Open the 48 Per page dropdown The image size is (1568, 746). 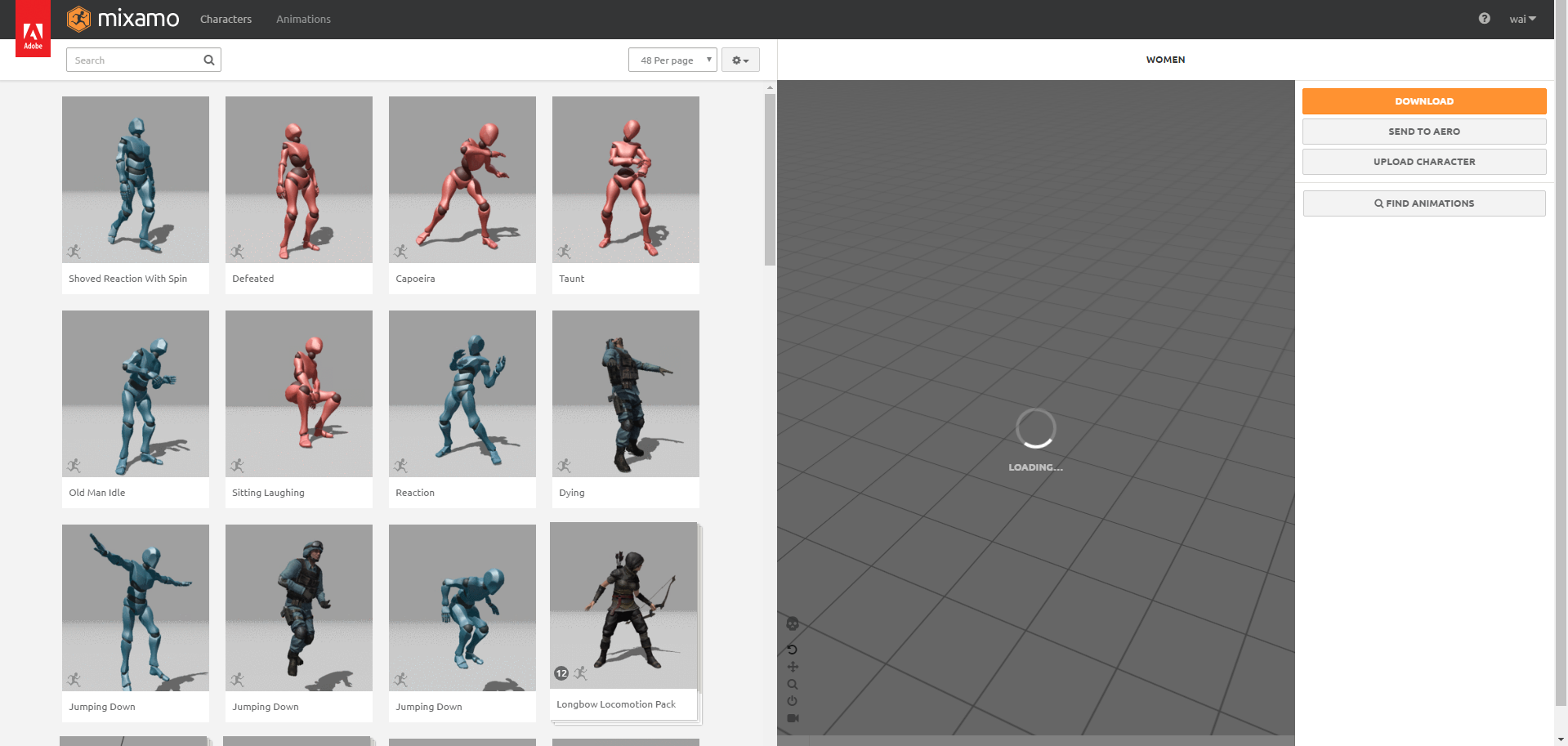(672, 60)
